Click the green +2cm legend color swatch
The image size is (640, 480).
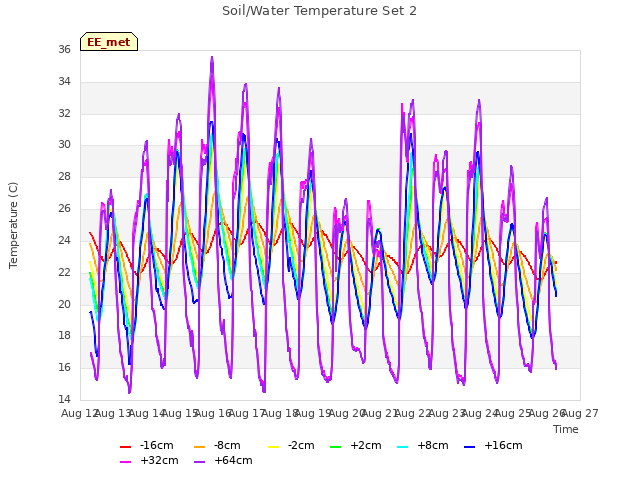[336, 447]
